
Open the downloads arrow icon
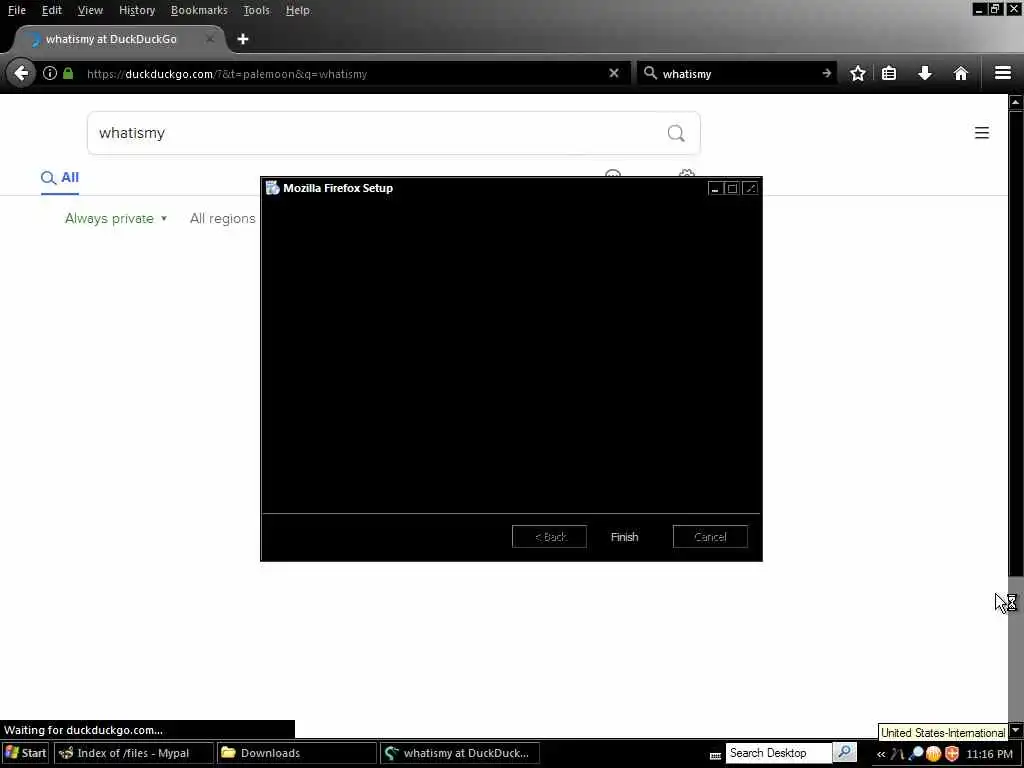[925, 73]
